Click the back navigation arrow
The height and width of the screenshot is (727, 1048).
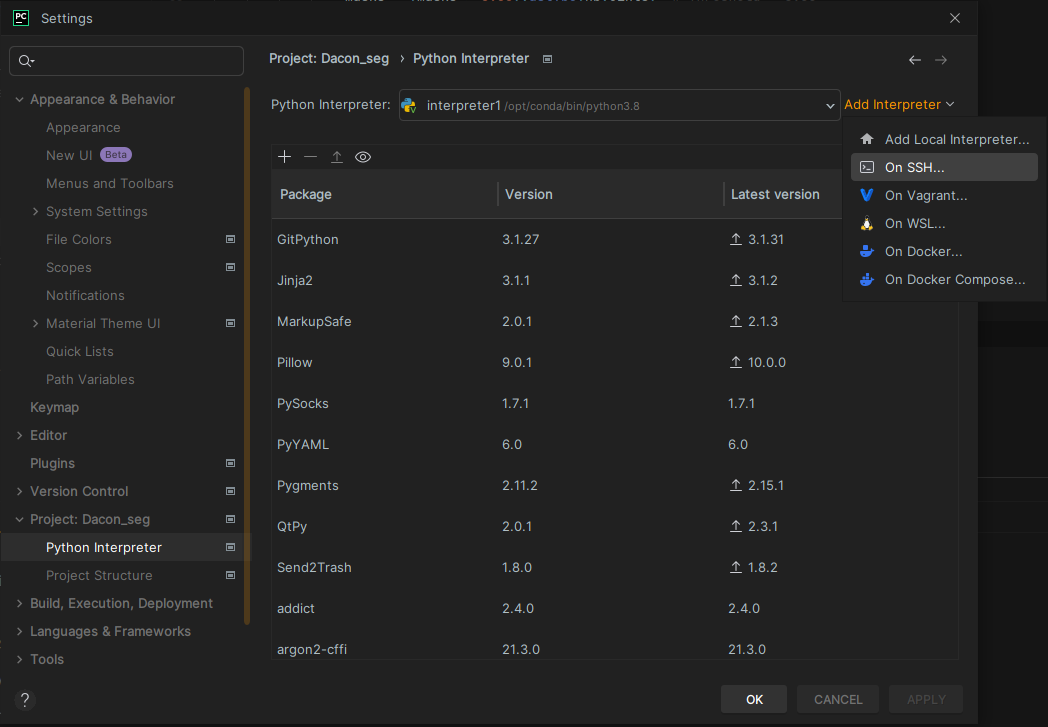click(915, 60)
